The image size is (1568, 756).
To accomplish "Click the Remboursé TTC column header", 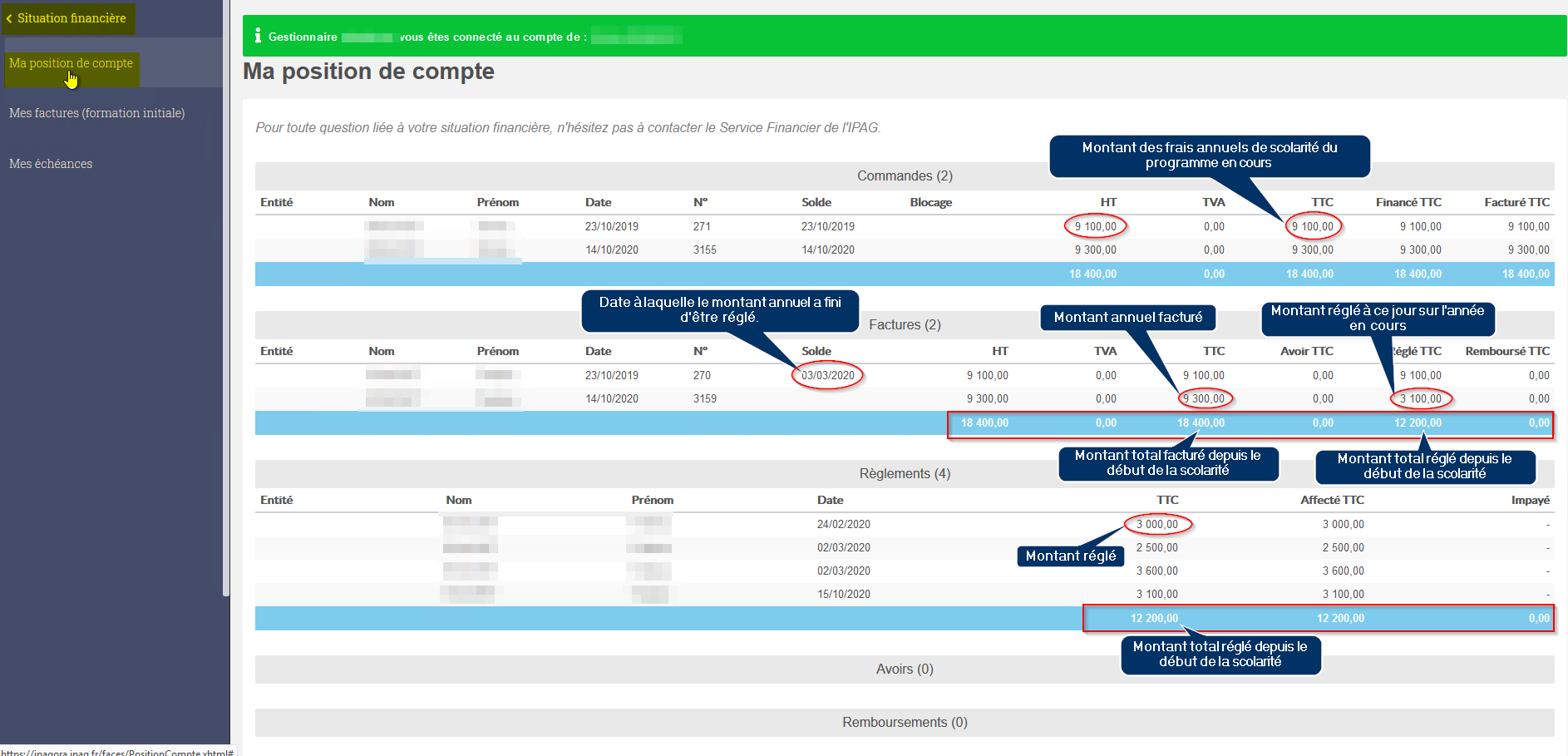I will tap(1507, 351).
